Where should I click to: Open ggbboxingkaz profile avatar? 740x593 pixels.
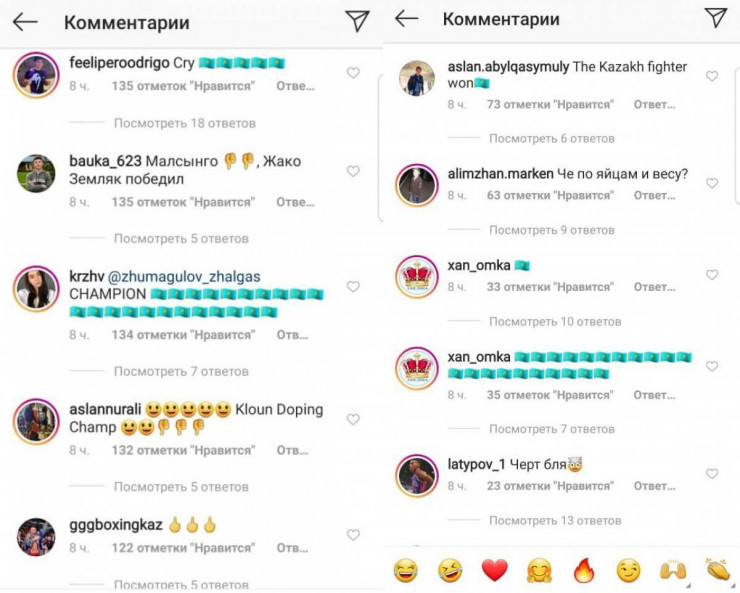pos(36,537)
